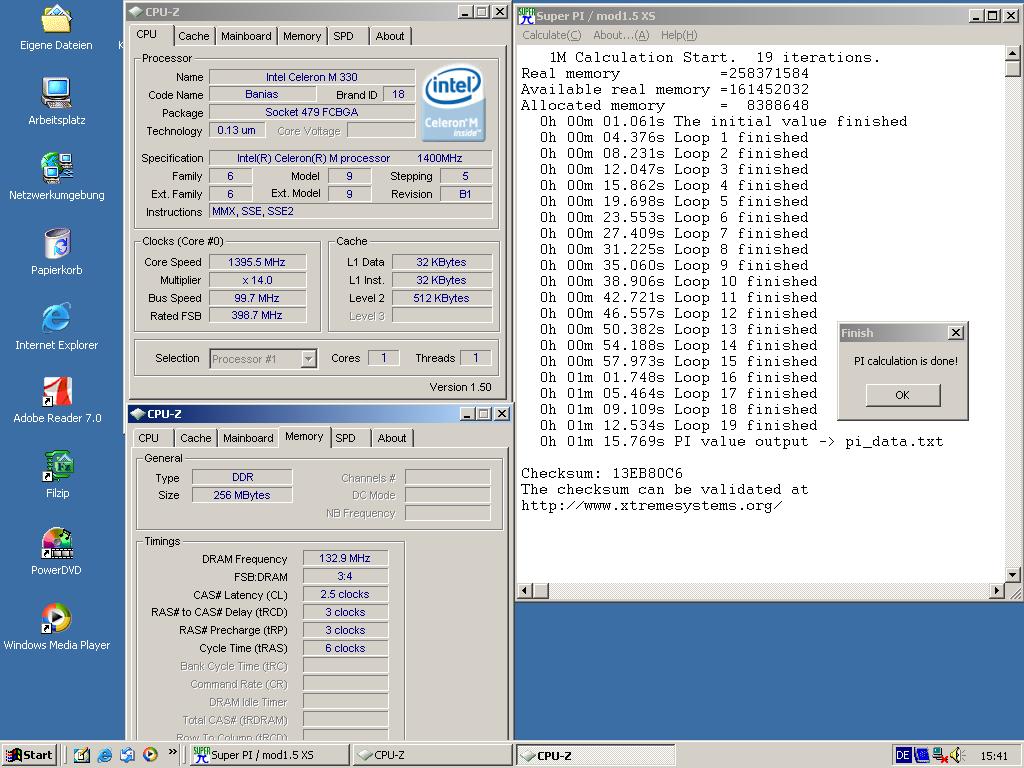Open the Arbeitsplatz desktop icon
This screenshot has height=768, width=1024.
coord(56,93)
